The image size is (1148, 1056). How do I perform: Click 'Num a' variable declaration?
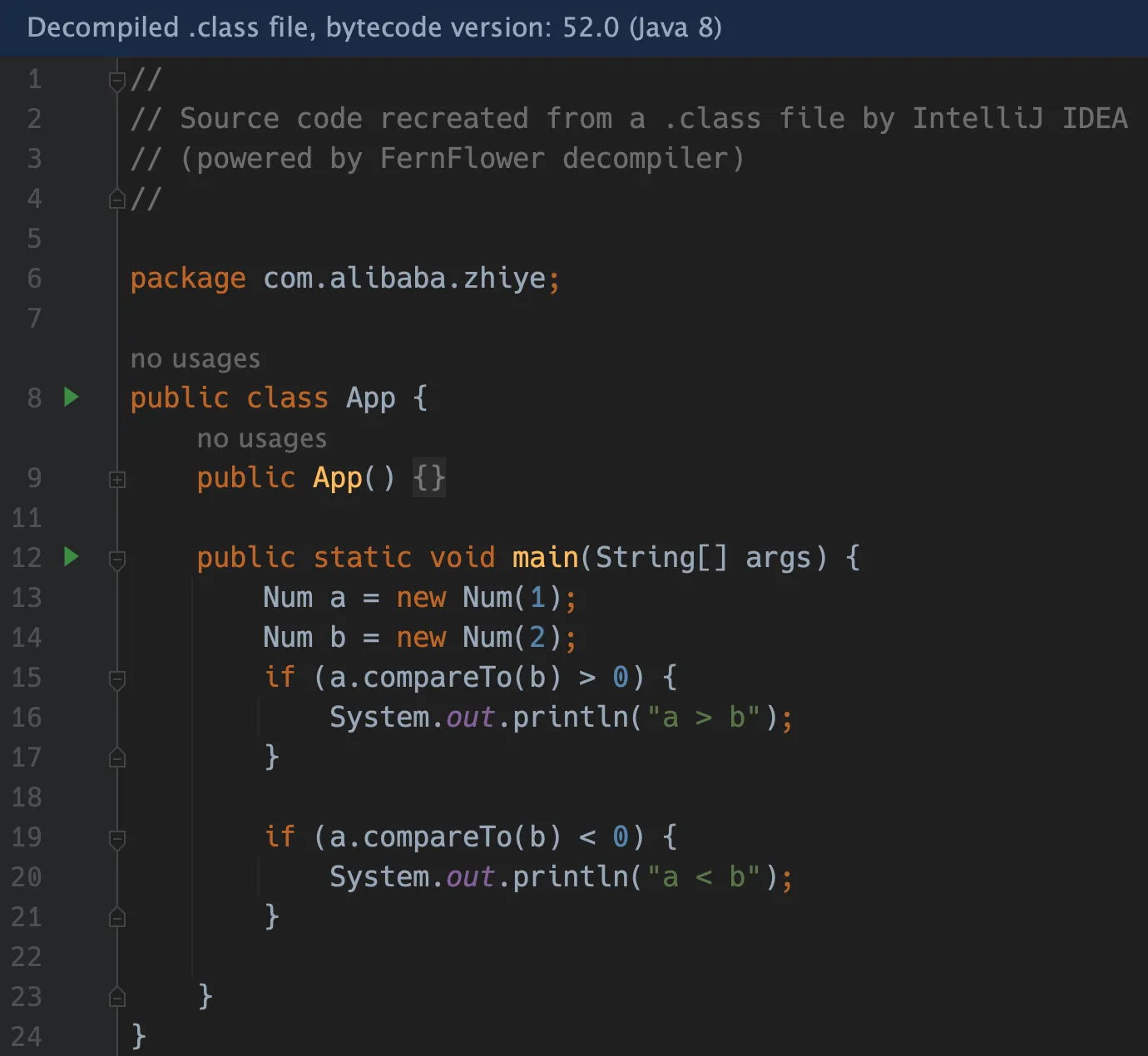pos(304,597)
